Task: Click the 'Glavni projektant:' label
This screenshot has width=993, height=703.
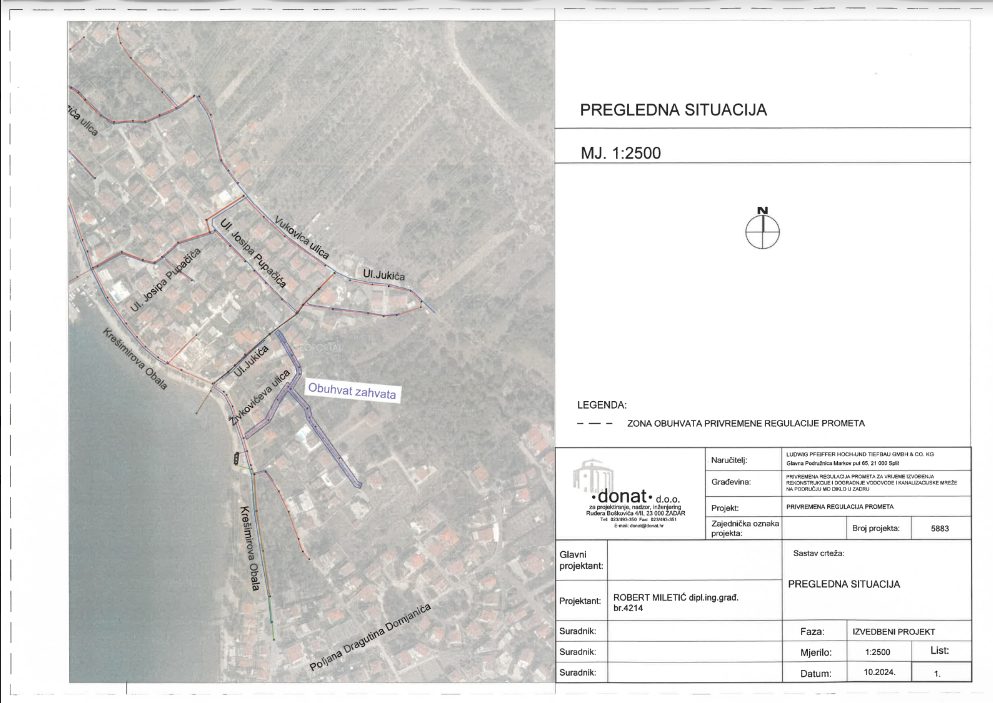Action: coord(581,560)
